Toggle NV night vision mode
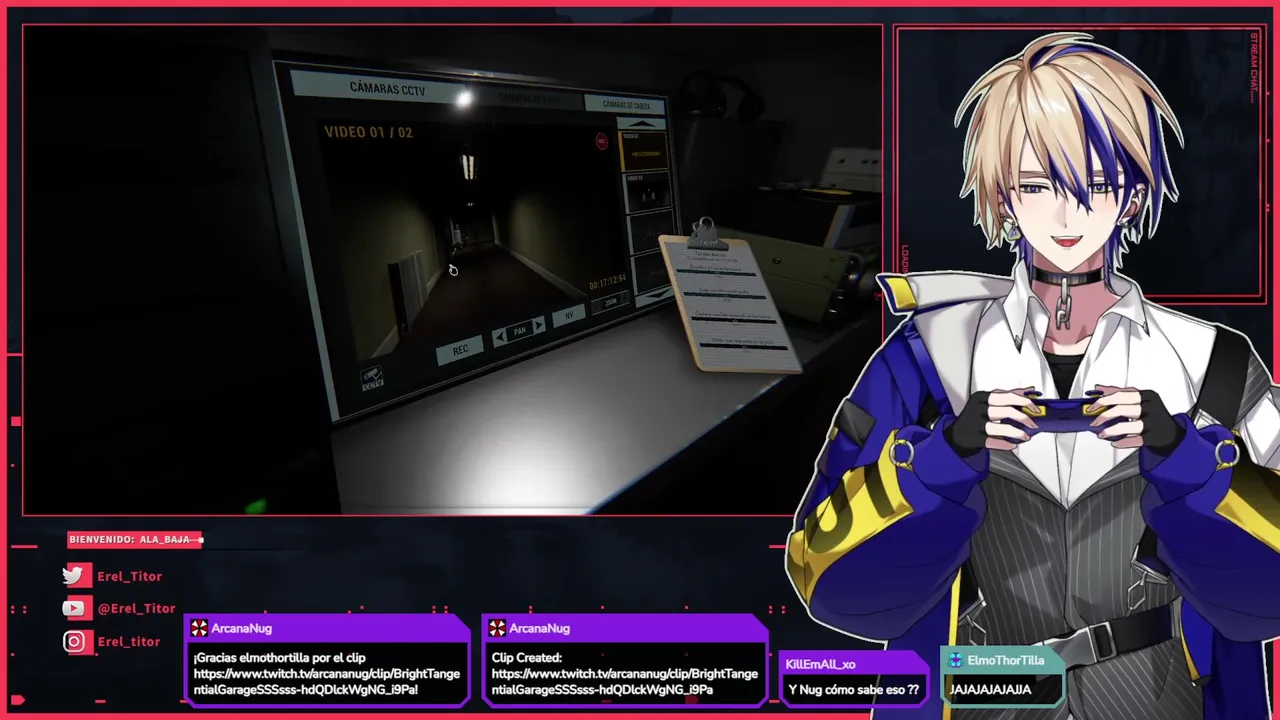 point(569,315)
